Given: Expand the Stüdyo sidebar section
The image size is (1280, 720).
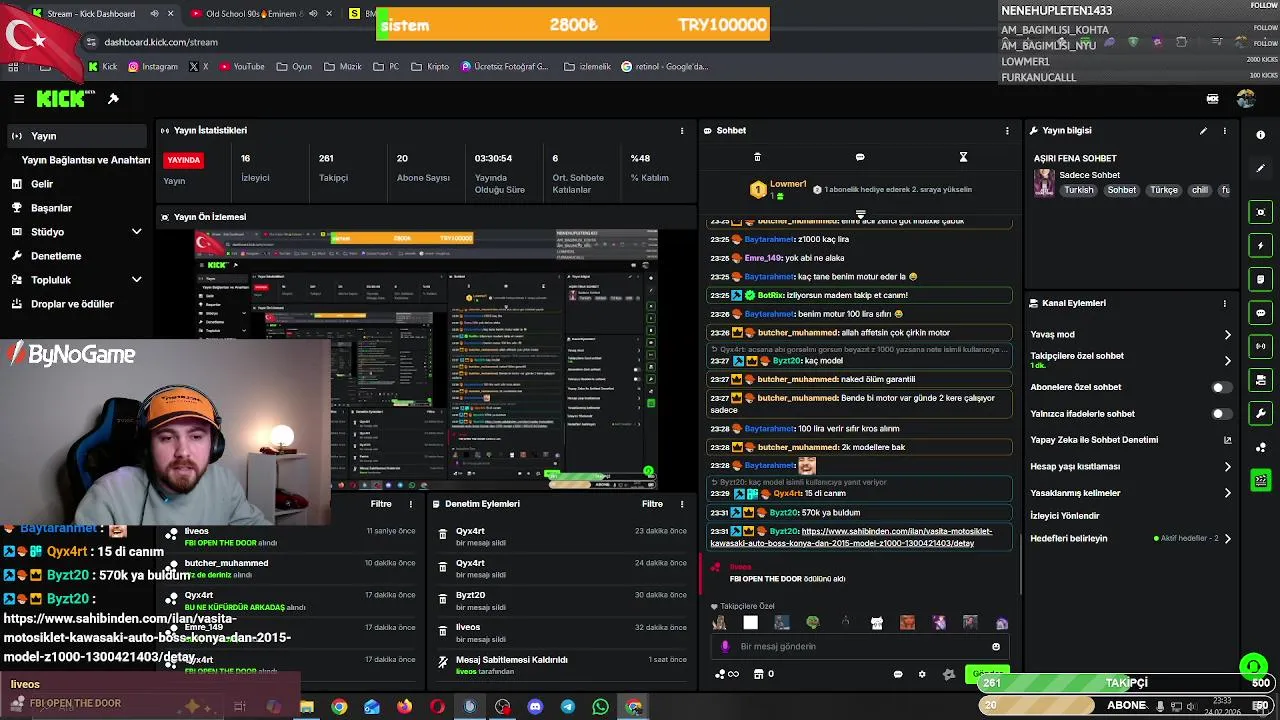Looking at the screenshot, I should click(137, 232).
